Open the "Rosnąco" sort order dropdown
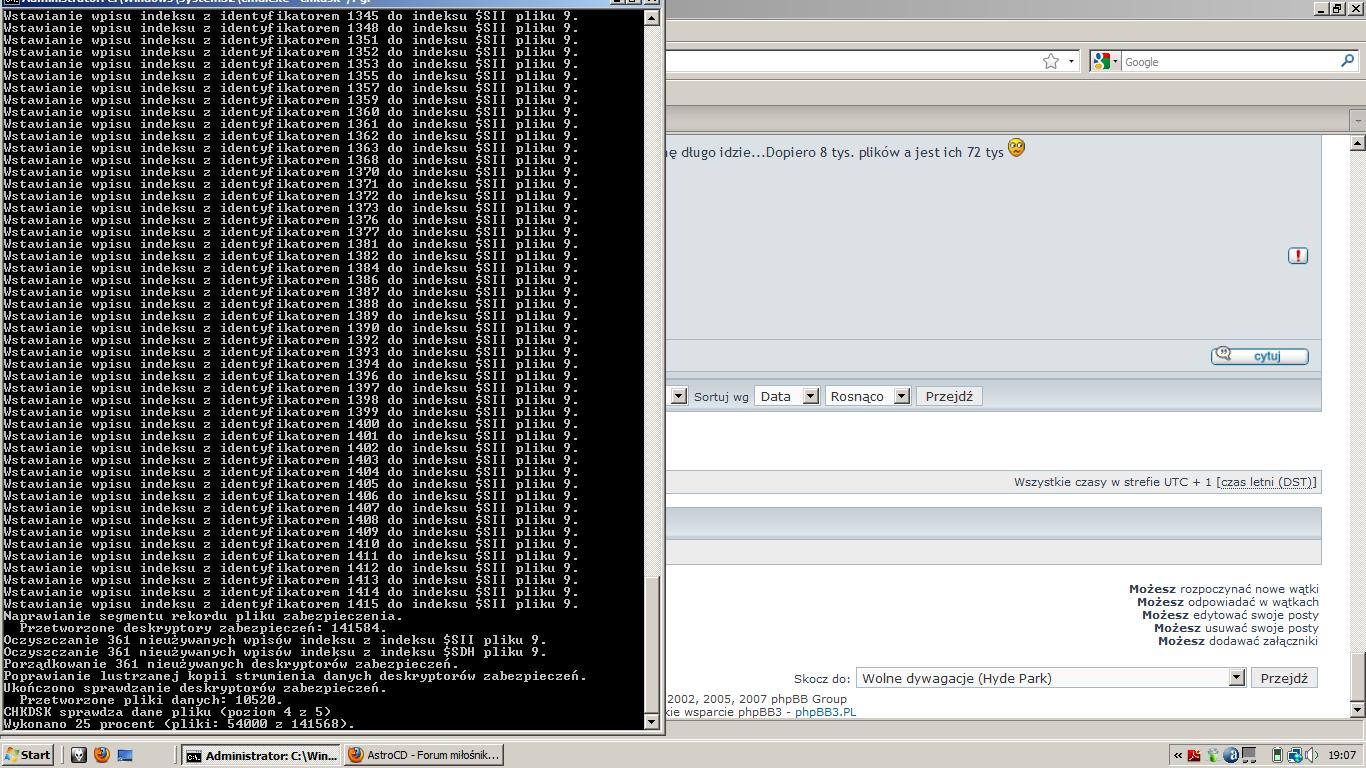1366x768 pixels. tap(867, 396)
